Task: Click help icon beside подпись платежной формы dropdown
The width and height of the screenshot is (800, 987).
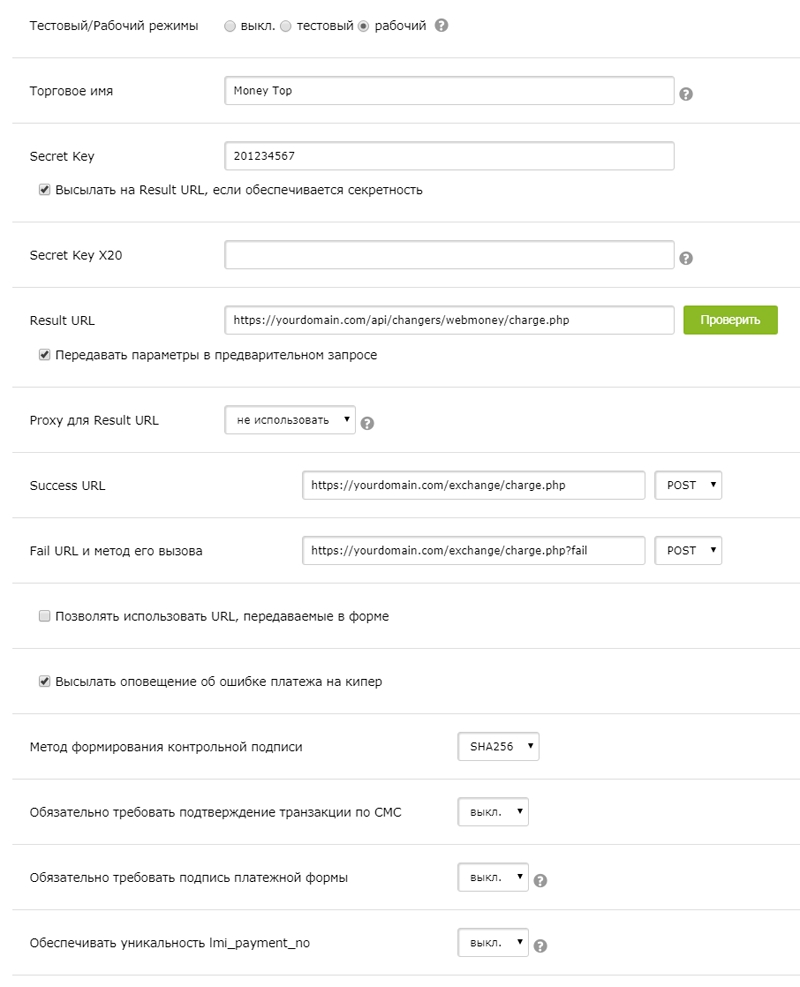Action: pyautogui.click(x=540, y=881)
